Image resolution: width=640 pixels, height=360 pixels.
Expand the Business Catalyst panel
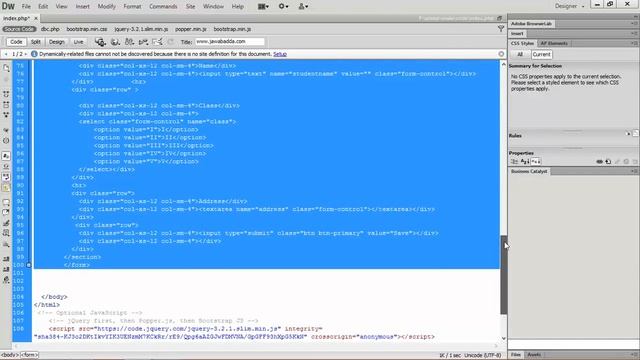pyautogui.click(x=529, y=171)
